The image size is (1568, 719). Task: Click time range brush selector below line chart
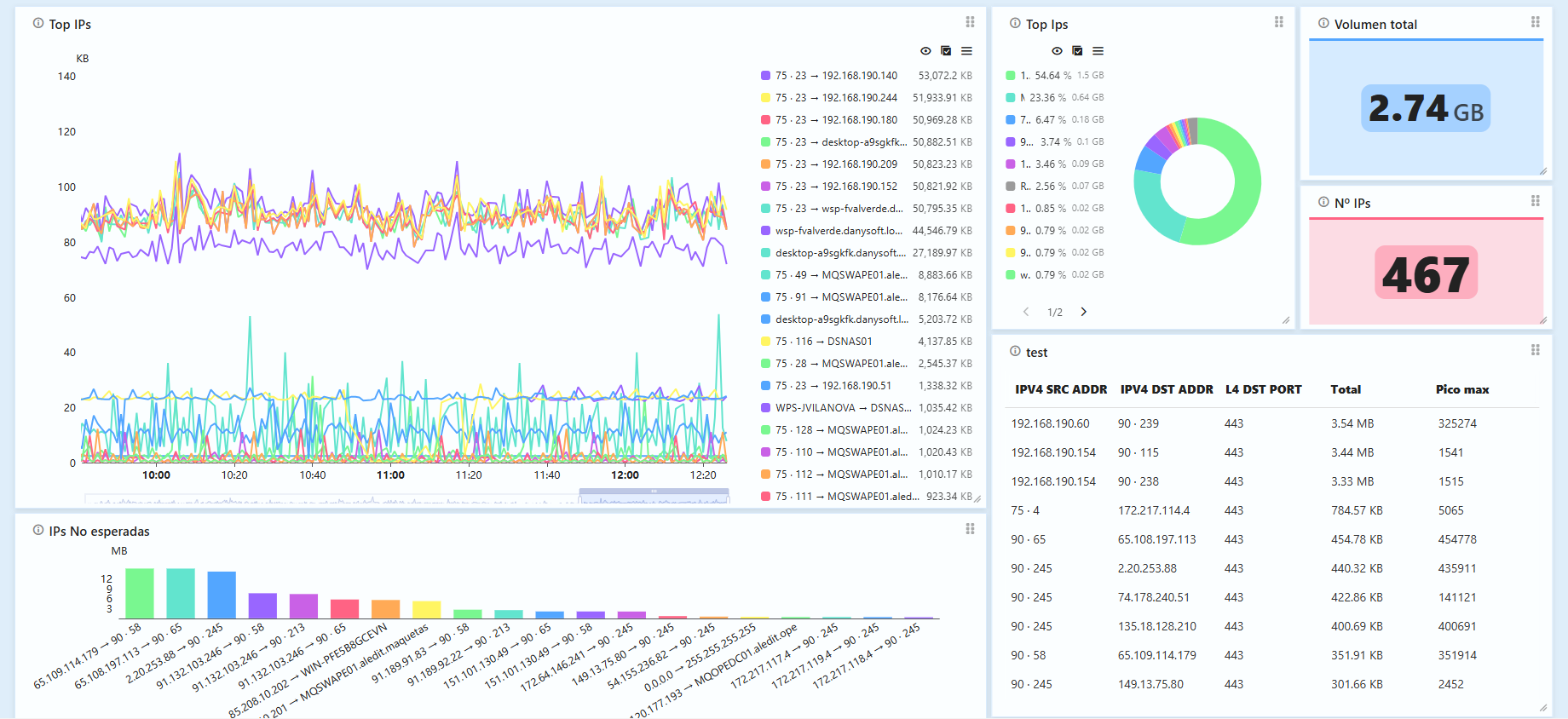click(x=654, y=496)
